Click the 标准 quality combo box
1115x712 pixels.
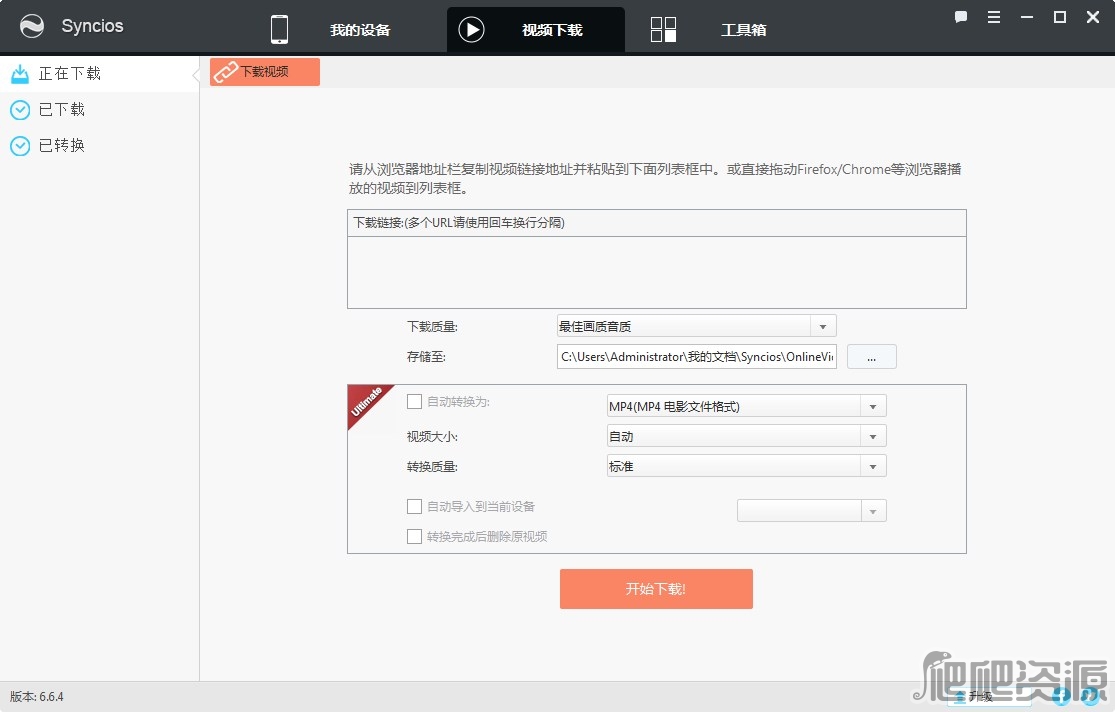(x=746, y=467)
